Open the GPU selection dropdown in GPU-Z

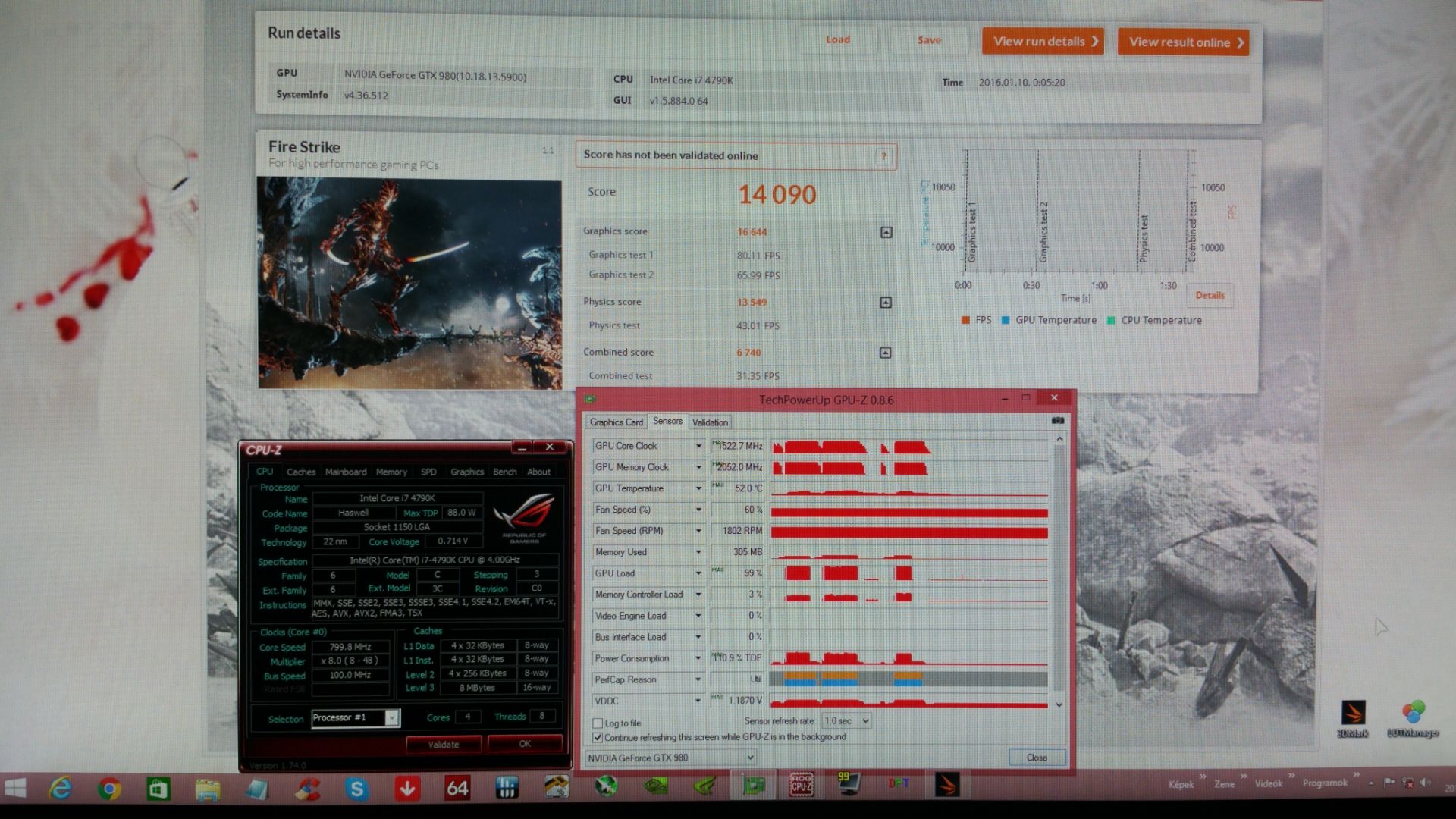coord(670,758)
